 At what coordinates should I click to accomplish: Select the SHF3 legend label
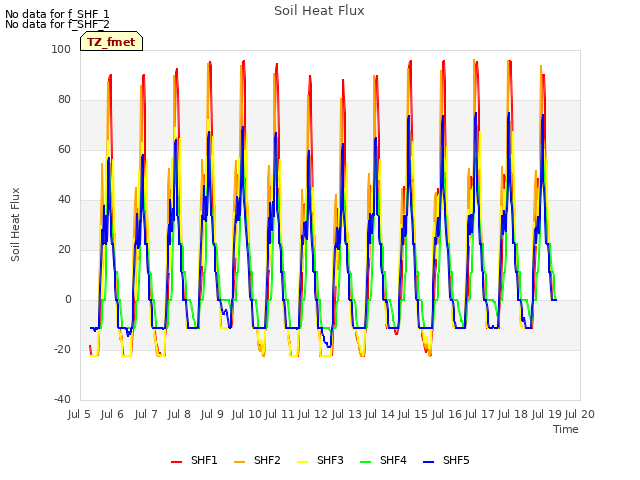[330, 460]
